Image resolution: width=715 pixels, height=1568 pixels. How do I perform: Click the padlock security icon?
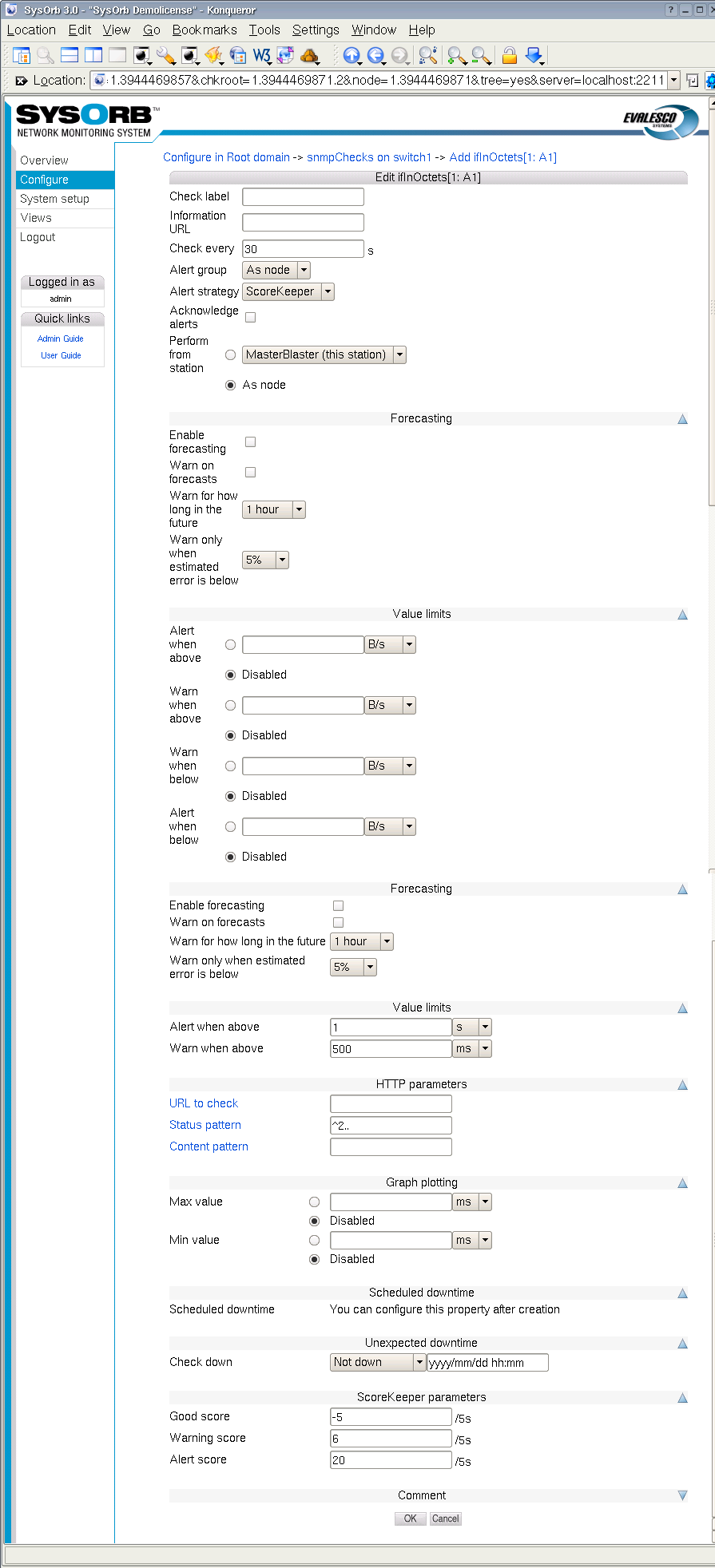tap(510, 55)
